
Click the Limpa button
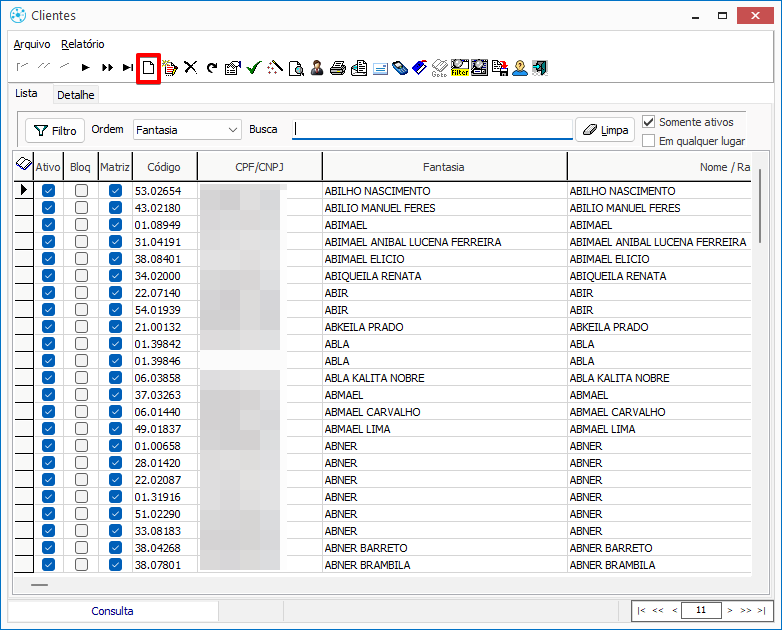(605, 130)
